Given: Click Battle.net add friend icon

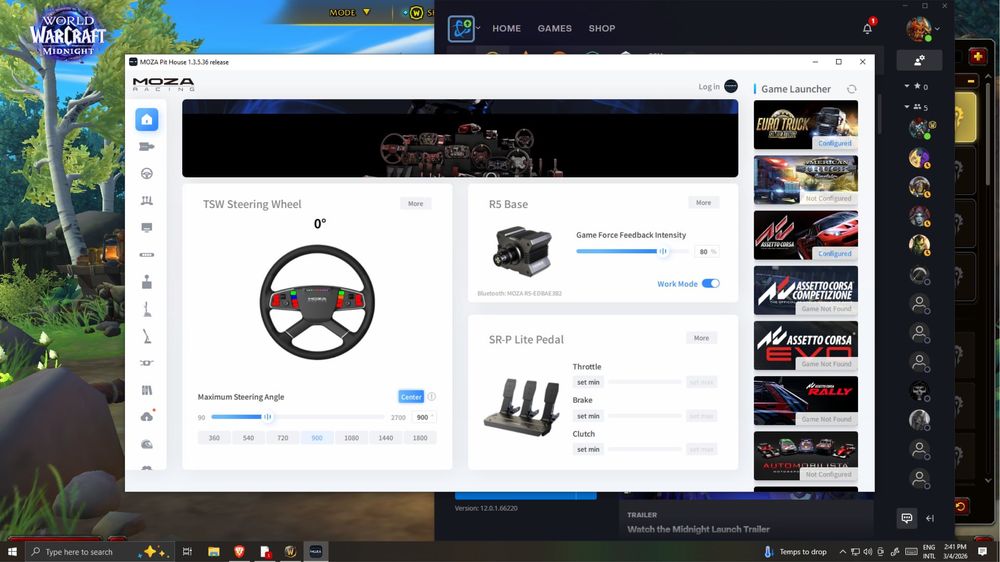Looking at the screenshot, I should [x=919, y=60].
